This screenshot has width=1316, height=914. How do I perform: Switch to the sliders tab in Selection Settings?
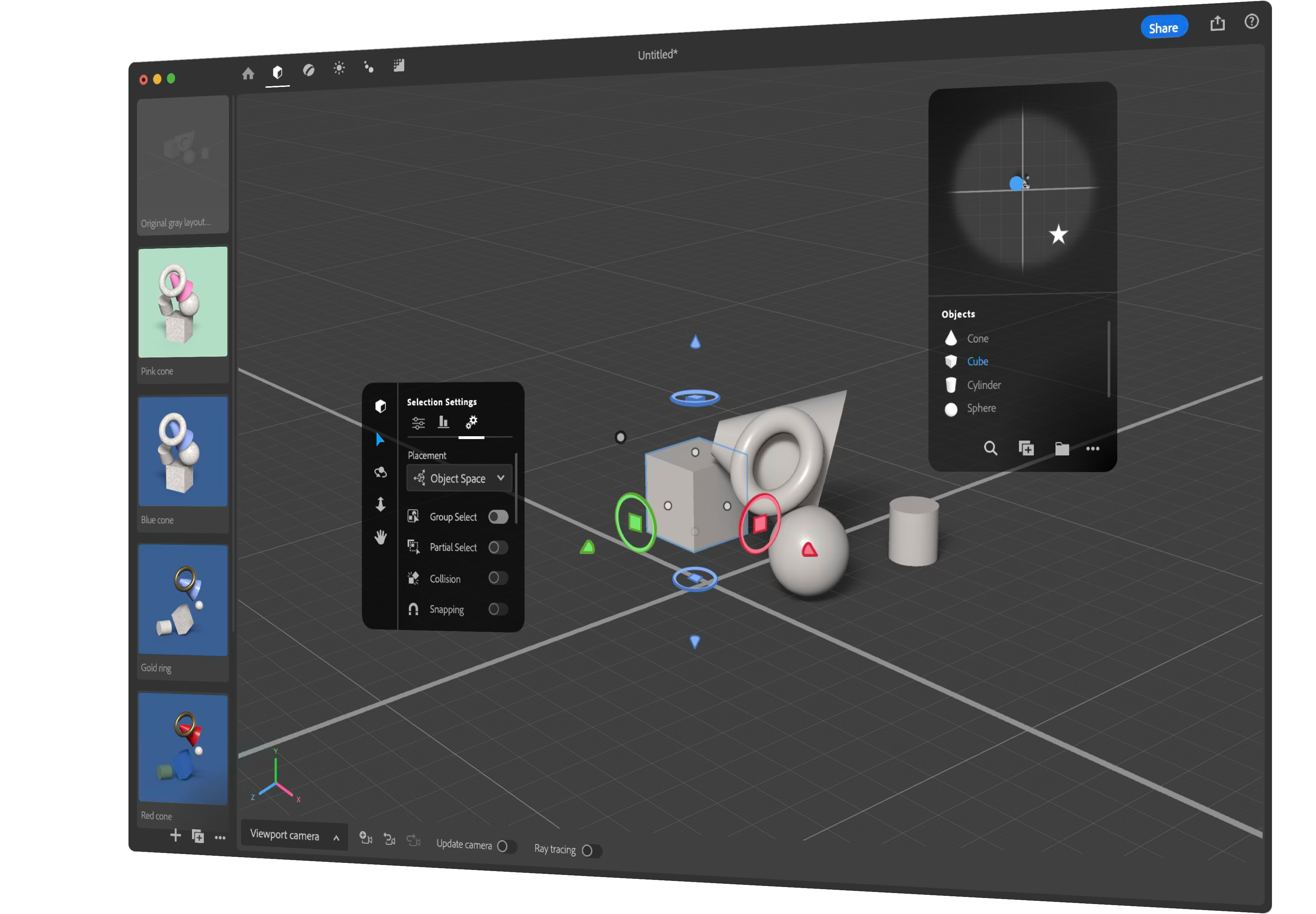point(418,423)
